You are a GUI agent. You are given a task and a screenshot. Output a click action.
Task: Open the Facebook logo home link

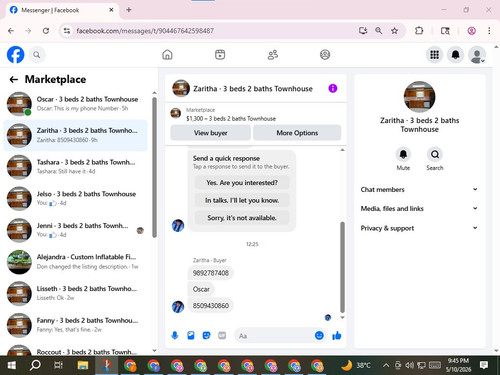(16, 55)
